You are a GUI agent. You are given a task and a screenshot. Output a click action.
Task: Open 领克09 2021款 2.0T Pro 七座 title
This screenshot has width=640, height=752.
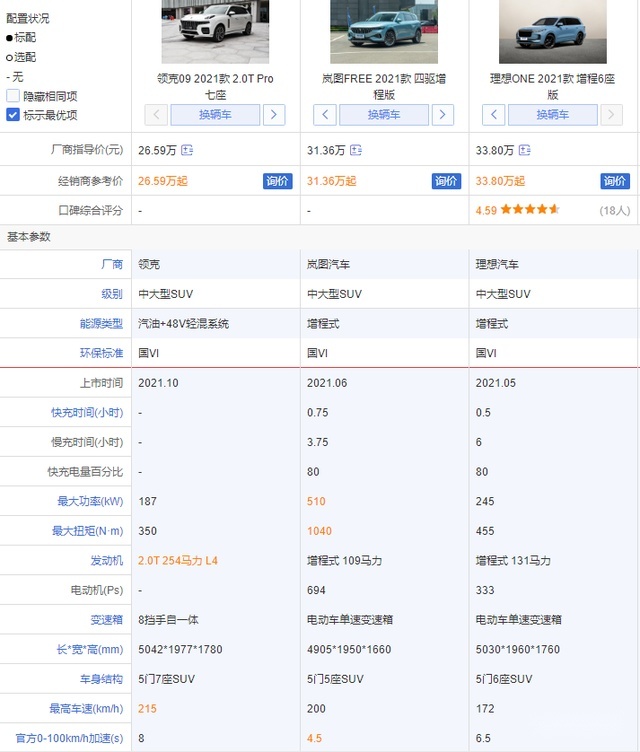pos(215,86)
